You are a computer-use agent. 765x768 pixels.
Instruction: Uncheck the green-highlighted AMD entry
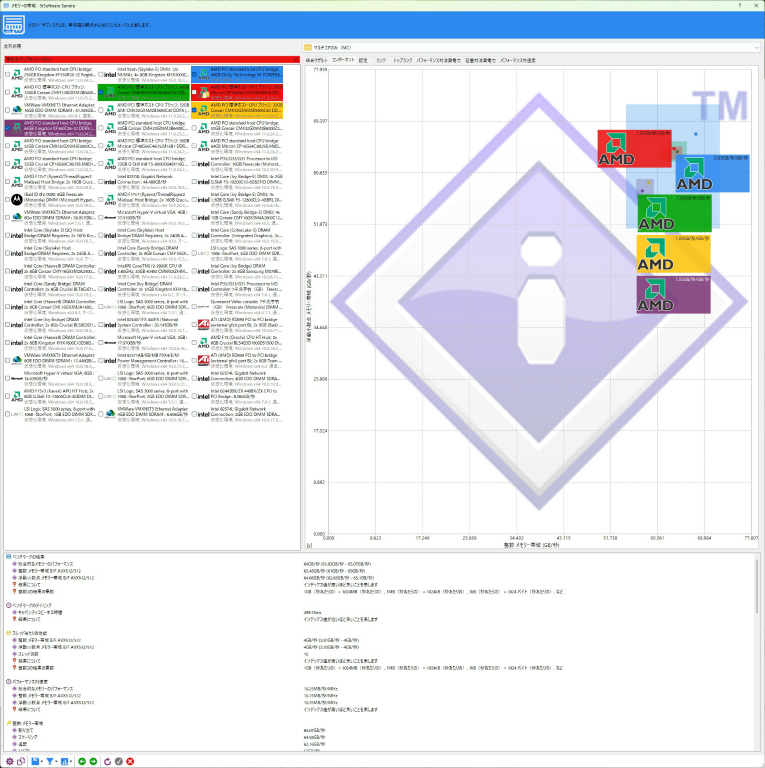click(x=101, y=92)
